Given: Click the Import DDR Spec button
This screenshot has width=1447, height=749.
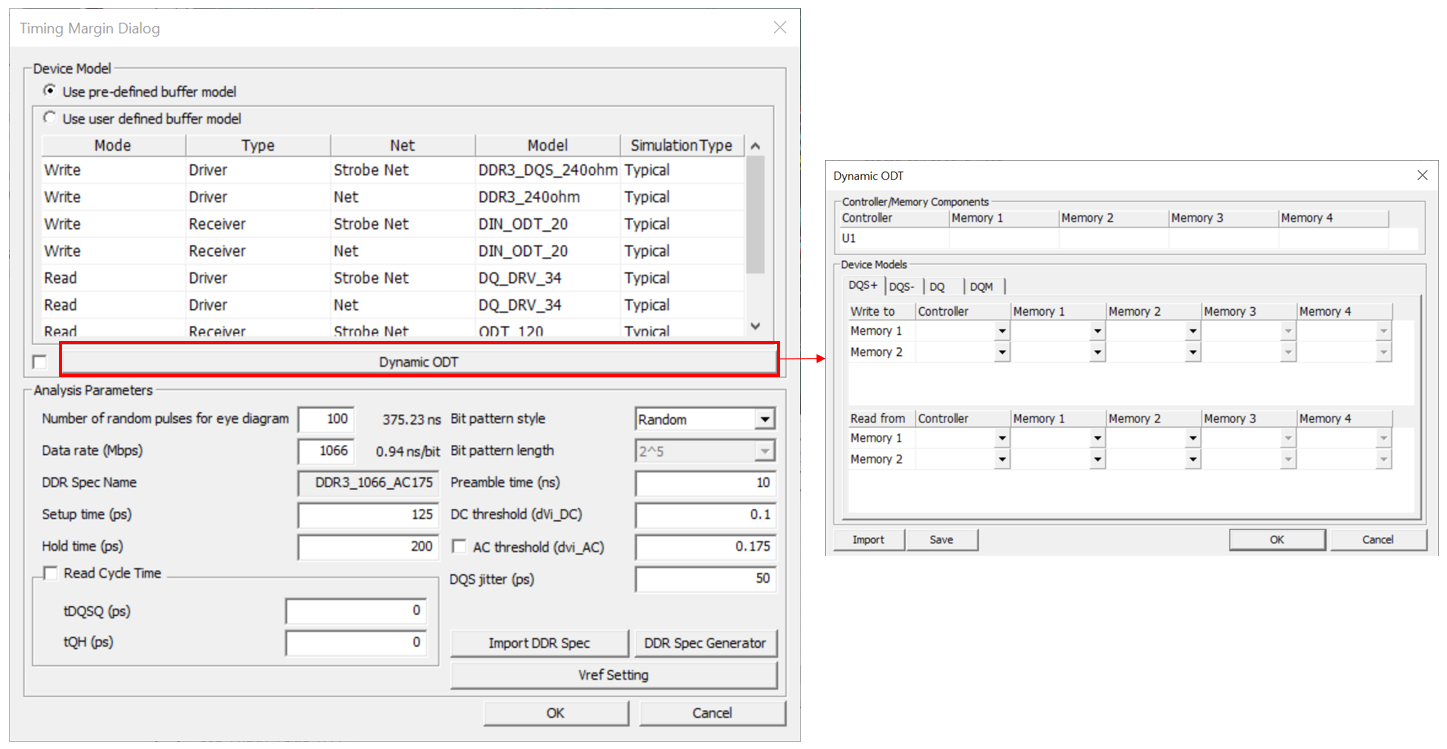Looking at the screenshot, I should [538, 643].
